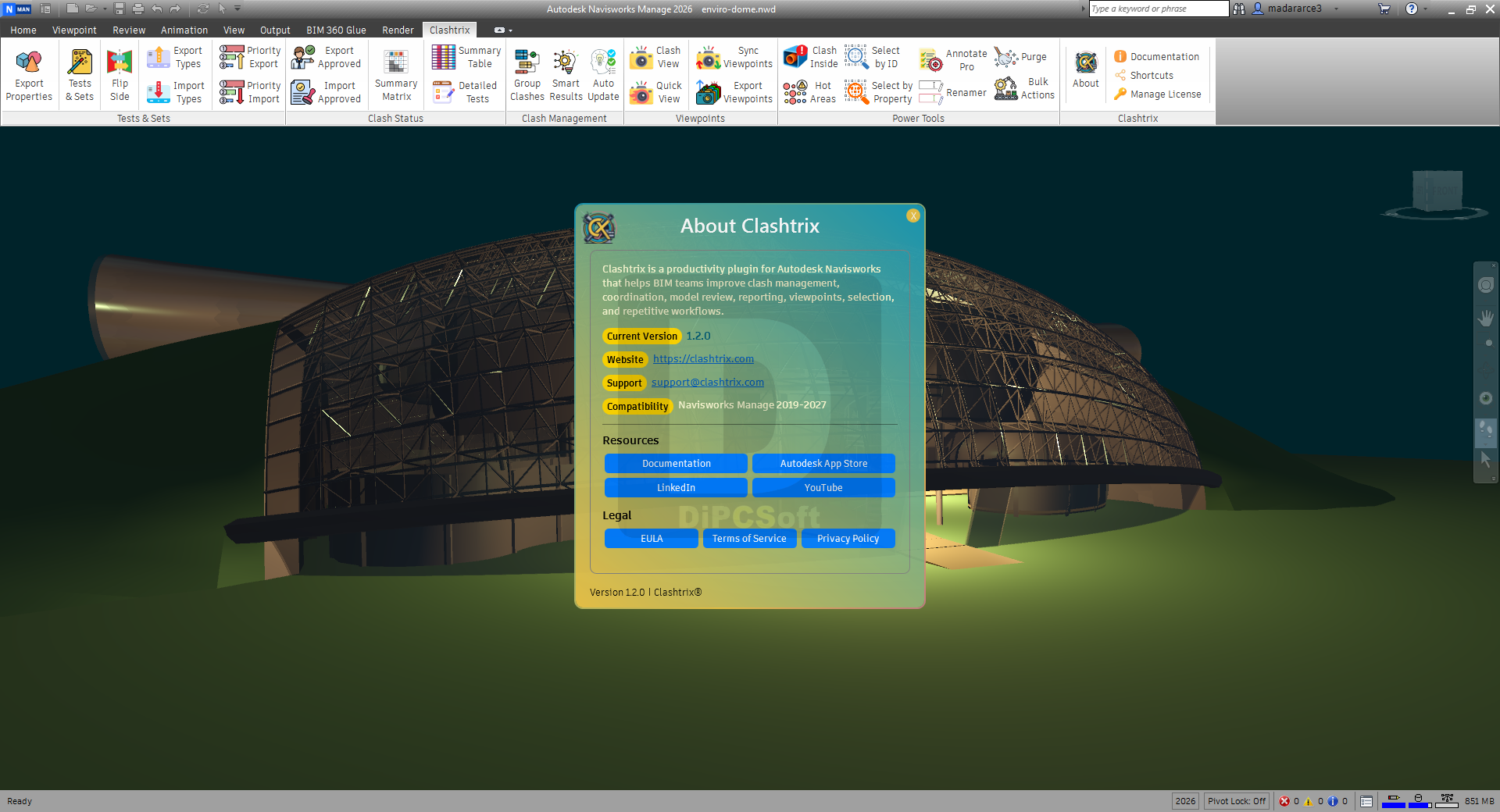Viewport: 1500px width, 812px height.
Task: Toggle the Pivot Lock status button
Action: [x=1237, y=801]
